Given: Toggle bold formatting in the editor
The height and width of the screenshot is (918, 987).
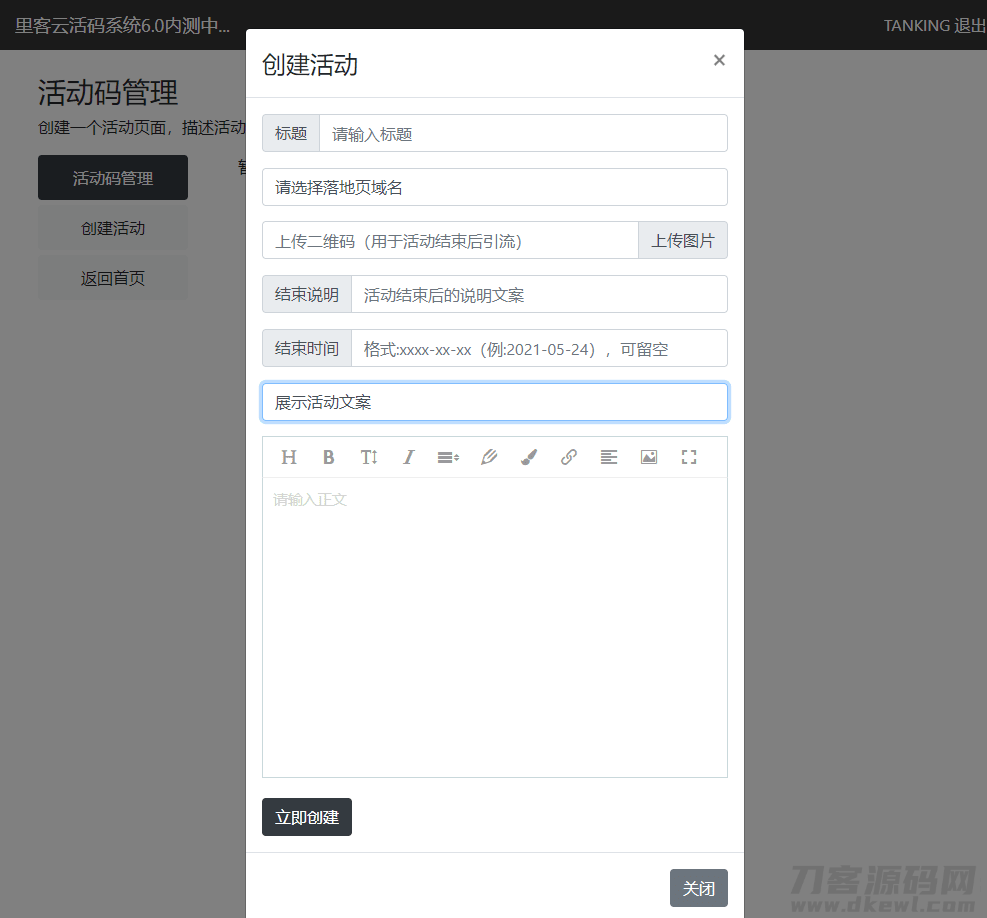Looking at the screenshot, I should point(328,457).
